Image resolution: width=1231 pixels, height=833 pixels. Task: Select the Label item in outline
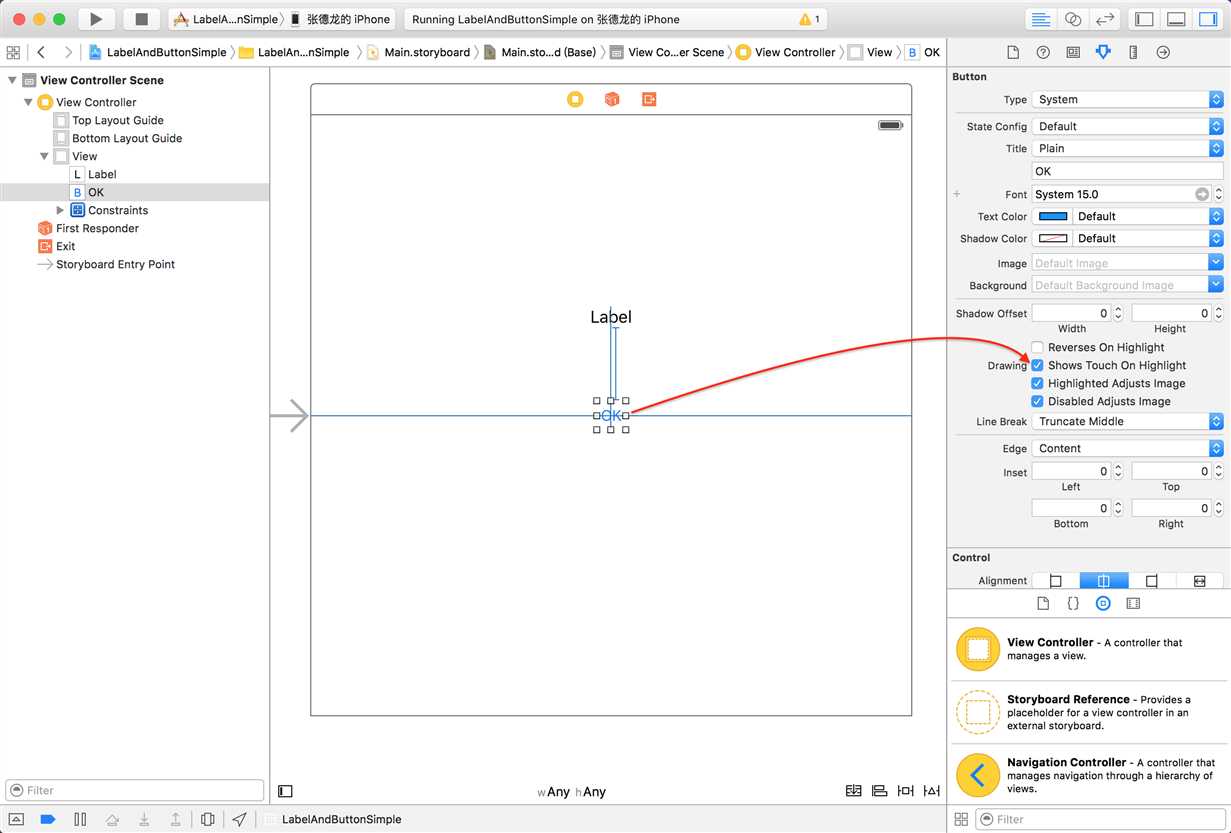click(102, 174)
